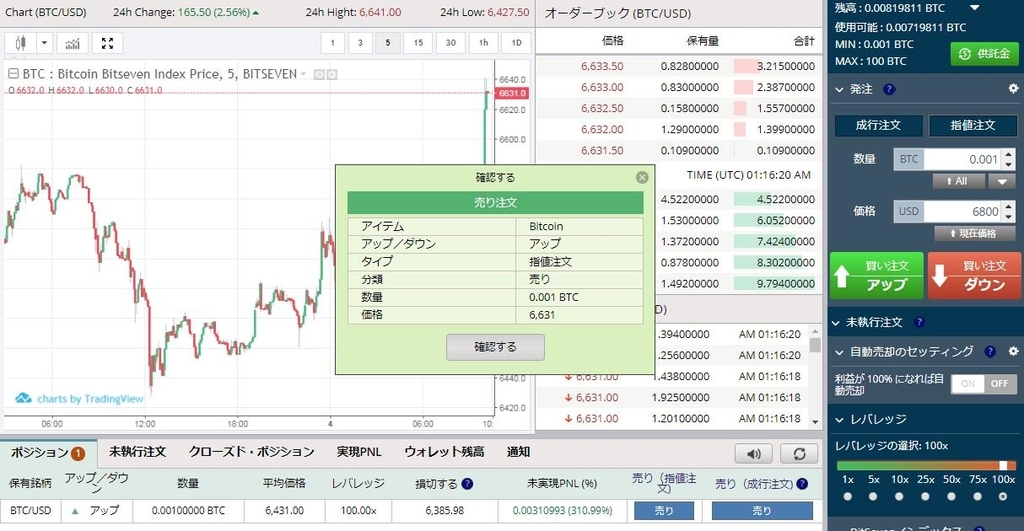Click the refresh positions icon button

coord(799,453)
